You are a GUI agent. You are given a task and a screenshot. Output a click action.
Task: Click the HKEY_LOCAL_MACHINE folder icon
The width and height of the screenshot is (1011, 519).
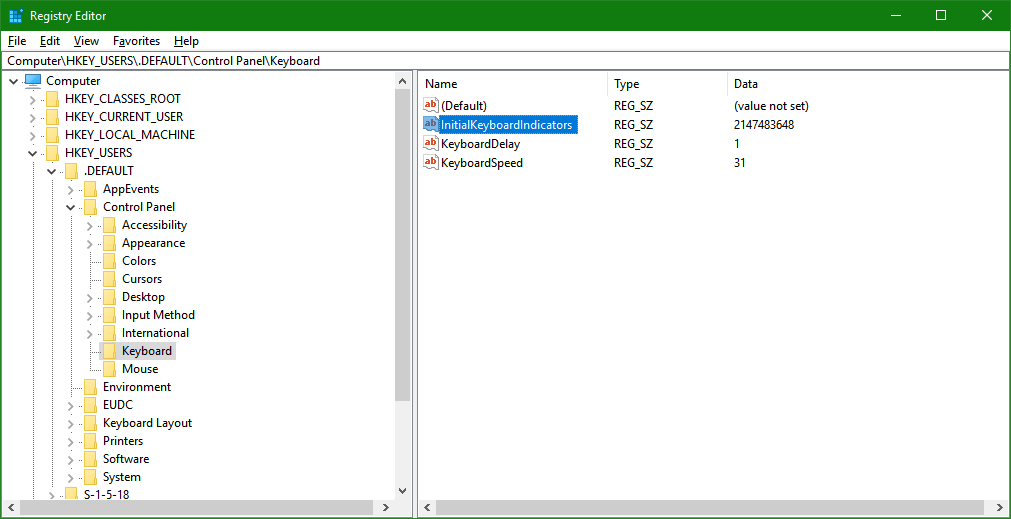(53, 135)
